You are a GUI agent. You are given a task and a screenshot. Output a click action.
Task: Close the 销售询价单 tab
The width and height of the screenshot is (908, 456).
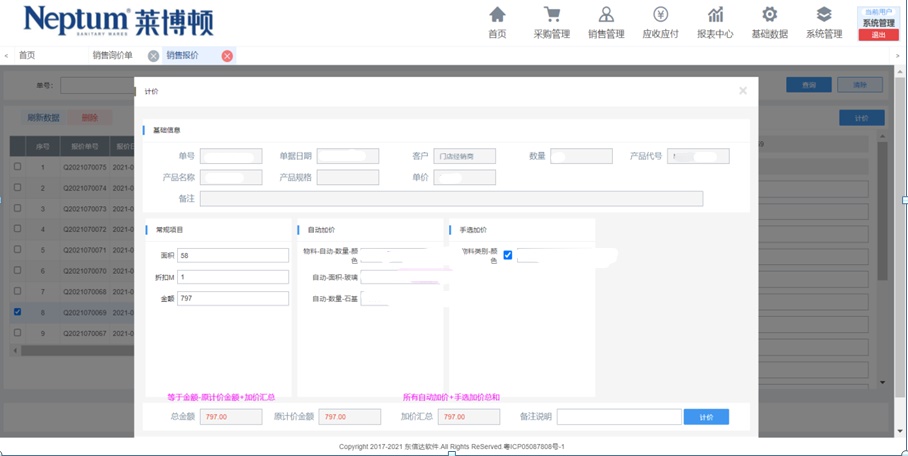click(x=153, y=56)
